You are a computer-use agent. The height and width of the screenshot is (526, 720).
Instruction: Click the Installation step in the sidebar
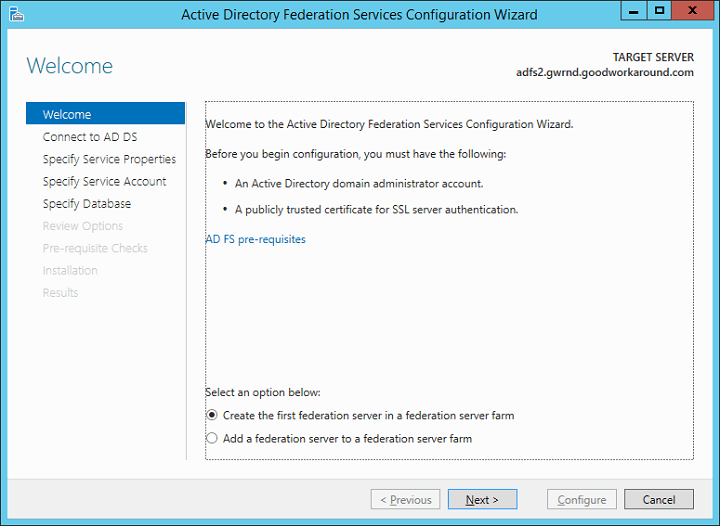point(70,270)
